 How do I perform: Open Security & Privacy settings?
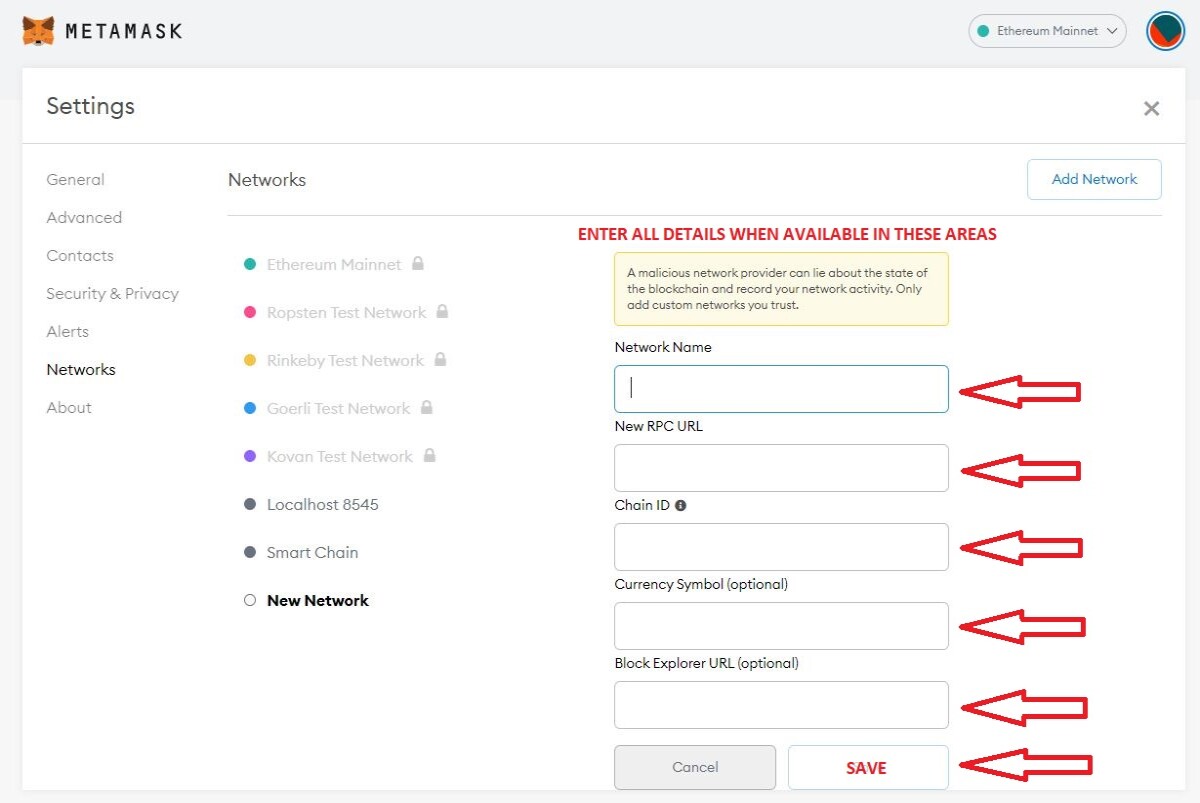pos(112,294)
